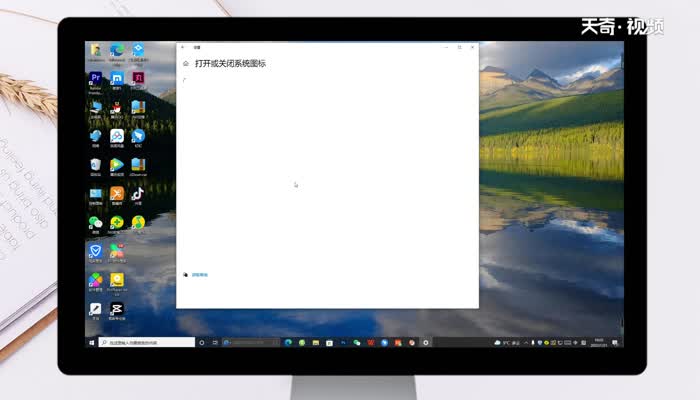
Task: Maximize the Settings window
Action: (x=459, y=47)
